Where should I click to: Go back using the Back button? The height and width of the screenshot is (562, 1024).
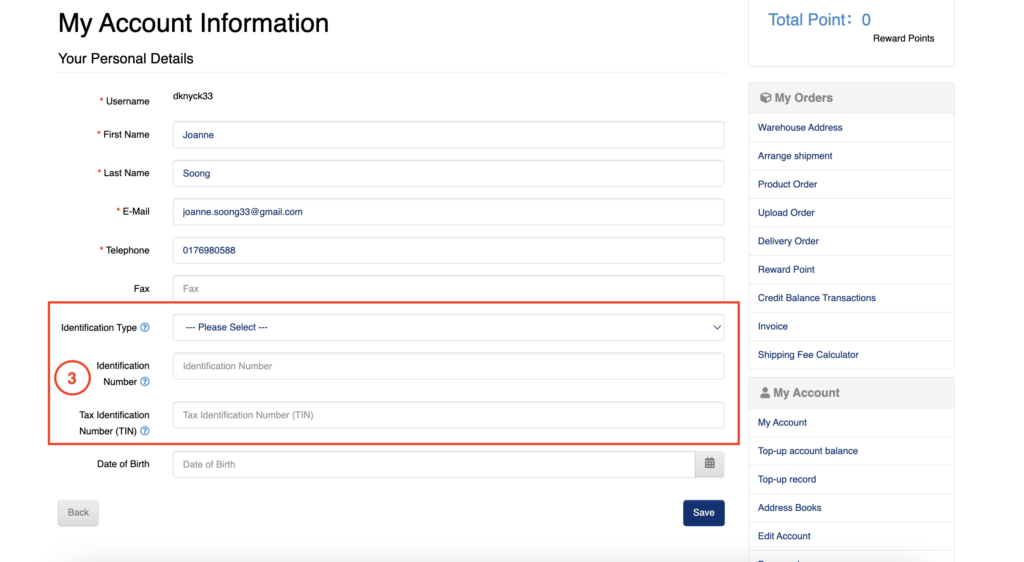(x=78, y=512)
